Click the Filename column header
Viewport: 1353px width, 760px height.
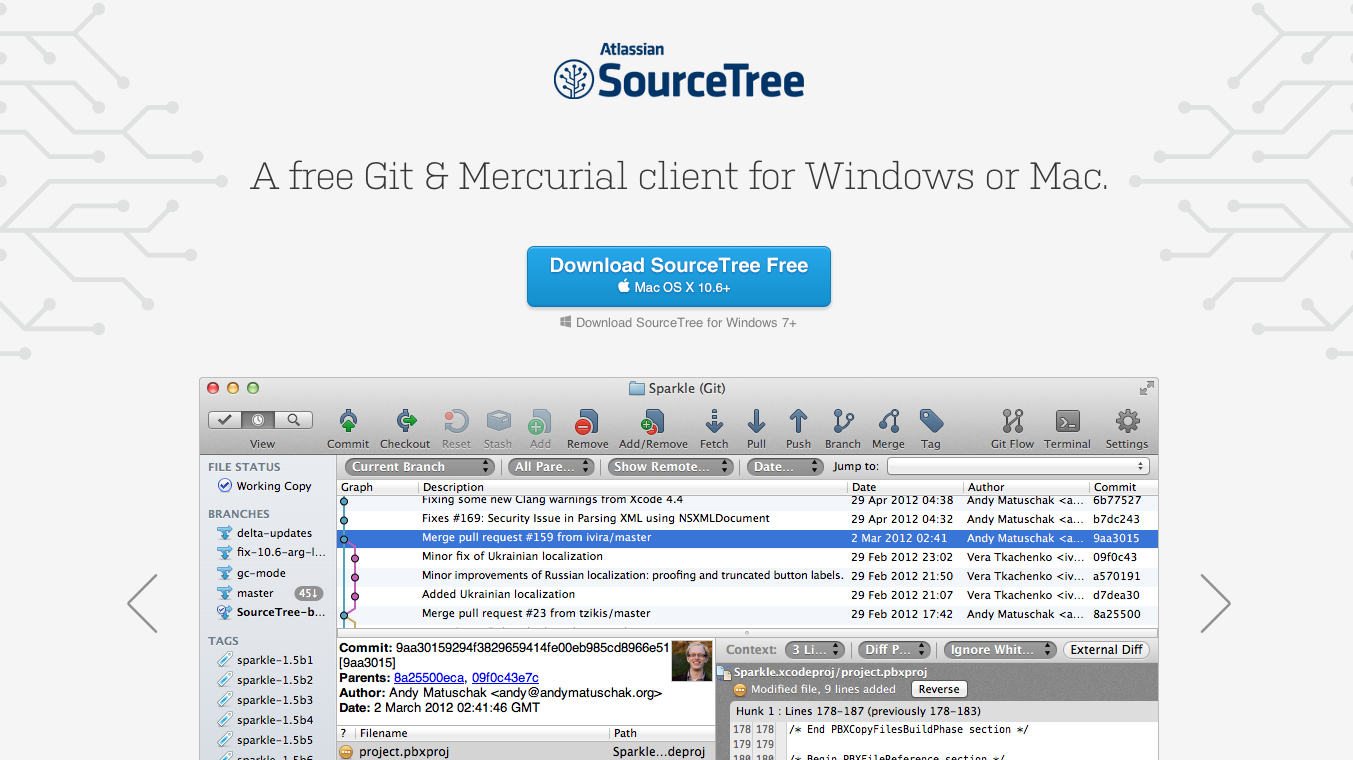(x=483, y=733)
